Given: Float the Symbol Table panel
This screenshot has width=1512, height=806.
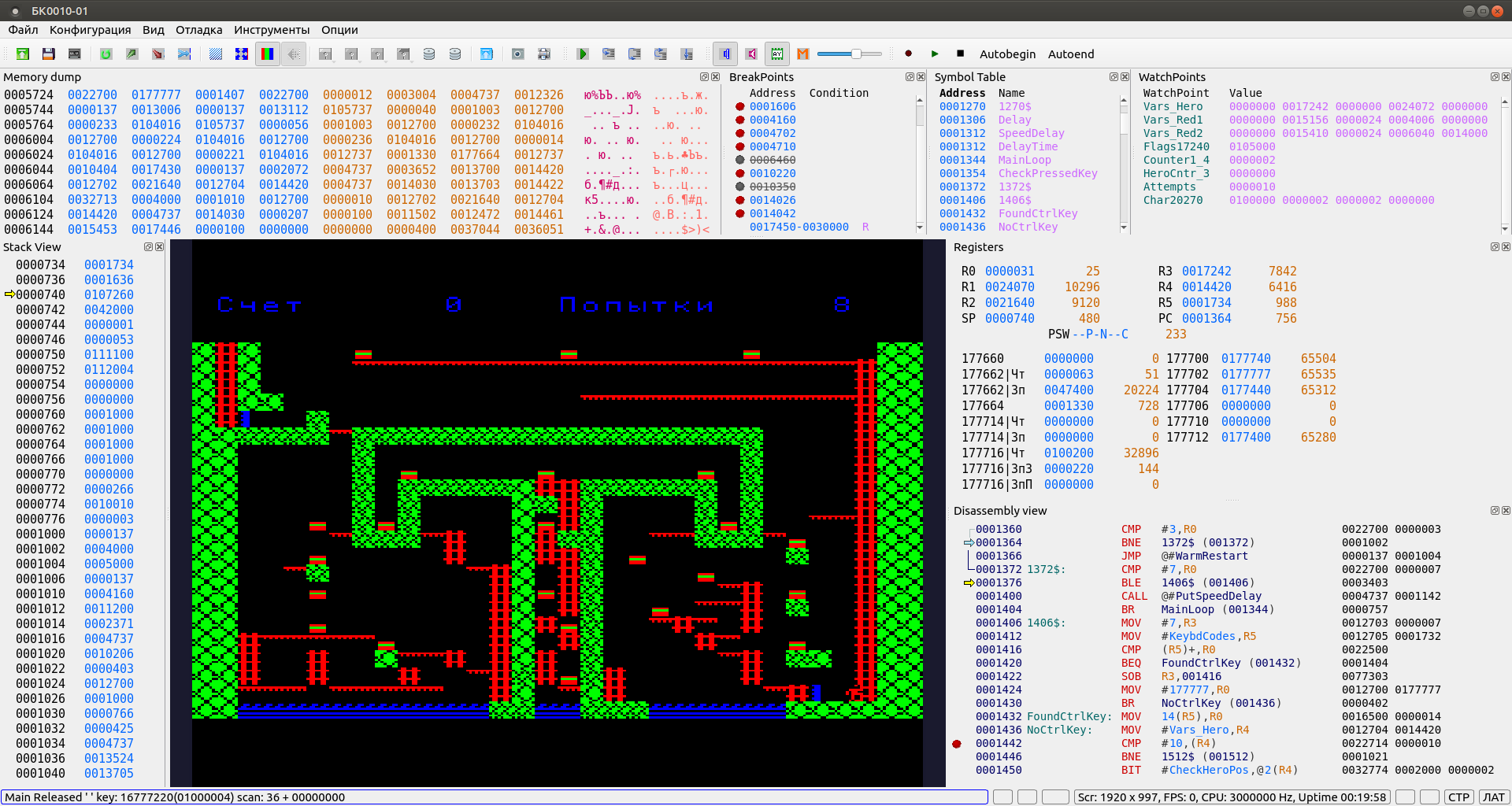Looking at the screenshot, I should [x=1114, y=77].
